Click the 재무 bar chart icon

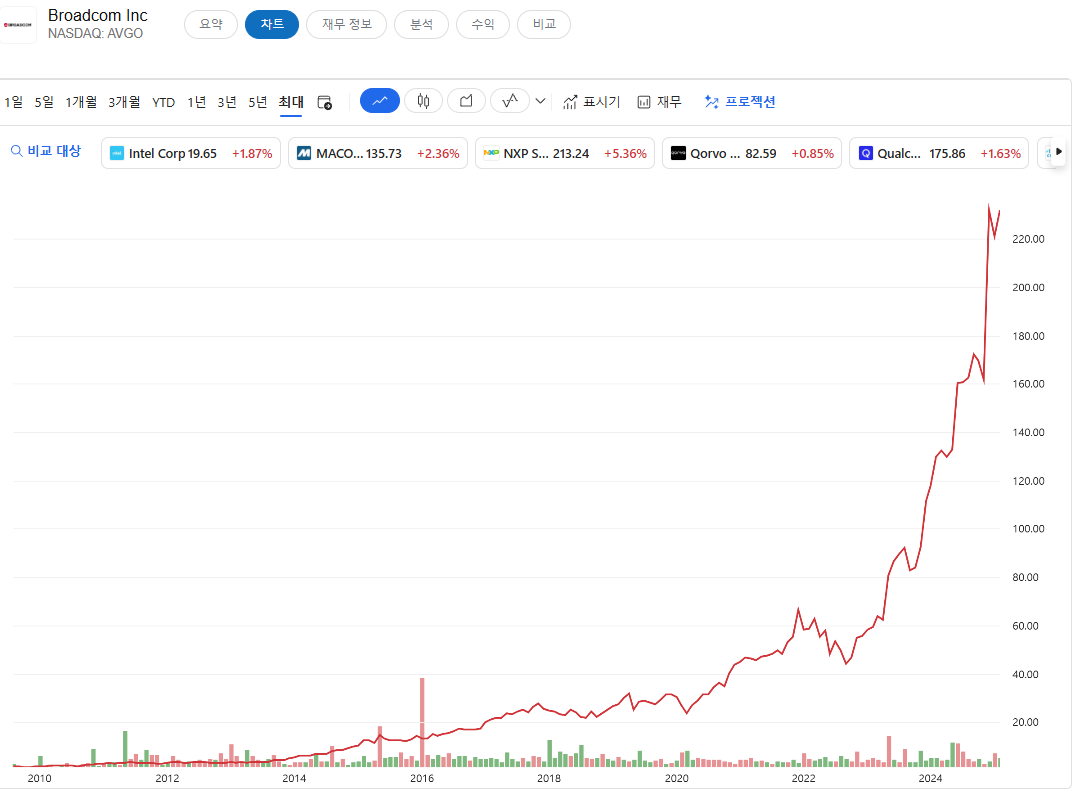[x=644, y=102]
